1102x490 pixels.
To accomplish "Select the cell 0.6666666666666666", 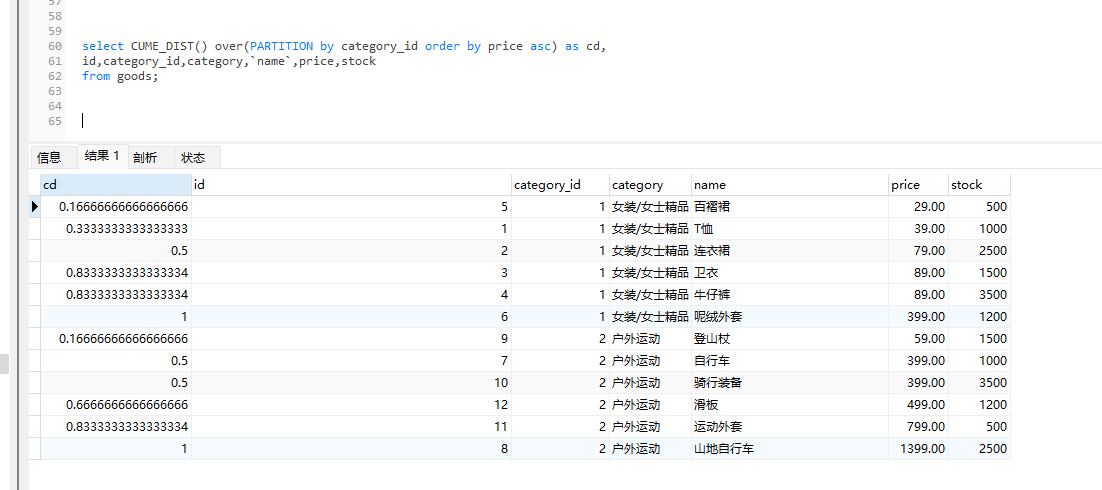I will 115,405.
